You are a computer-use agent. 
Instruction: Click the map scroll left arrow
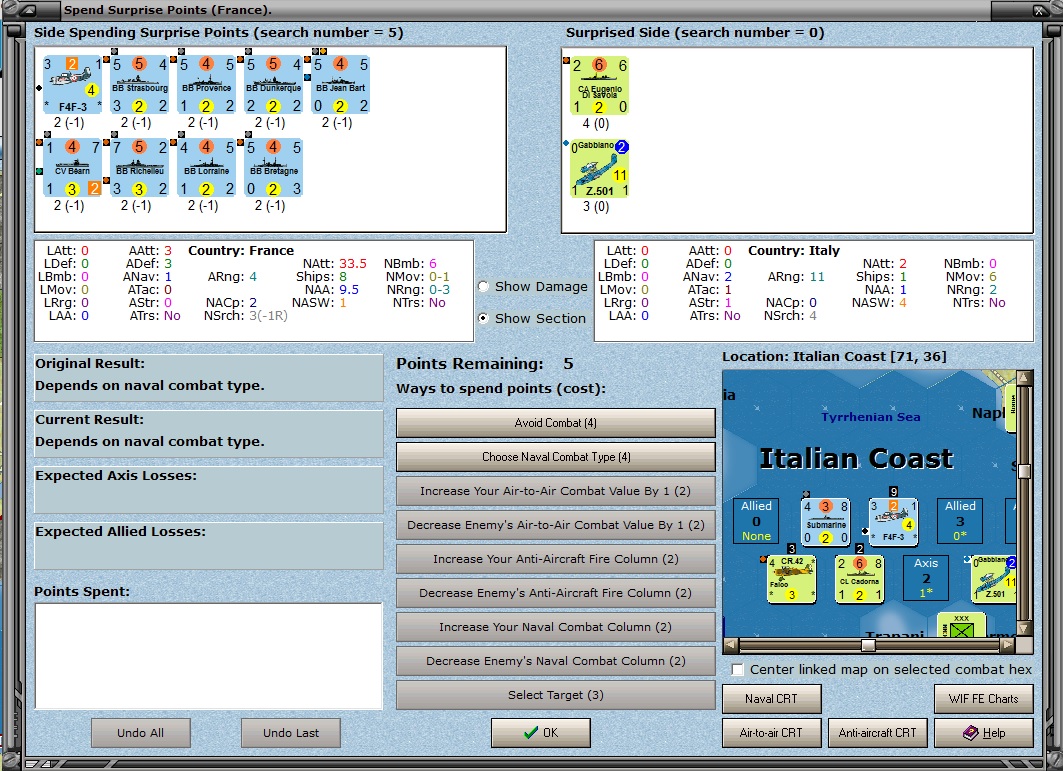[730, 645]
